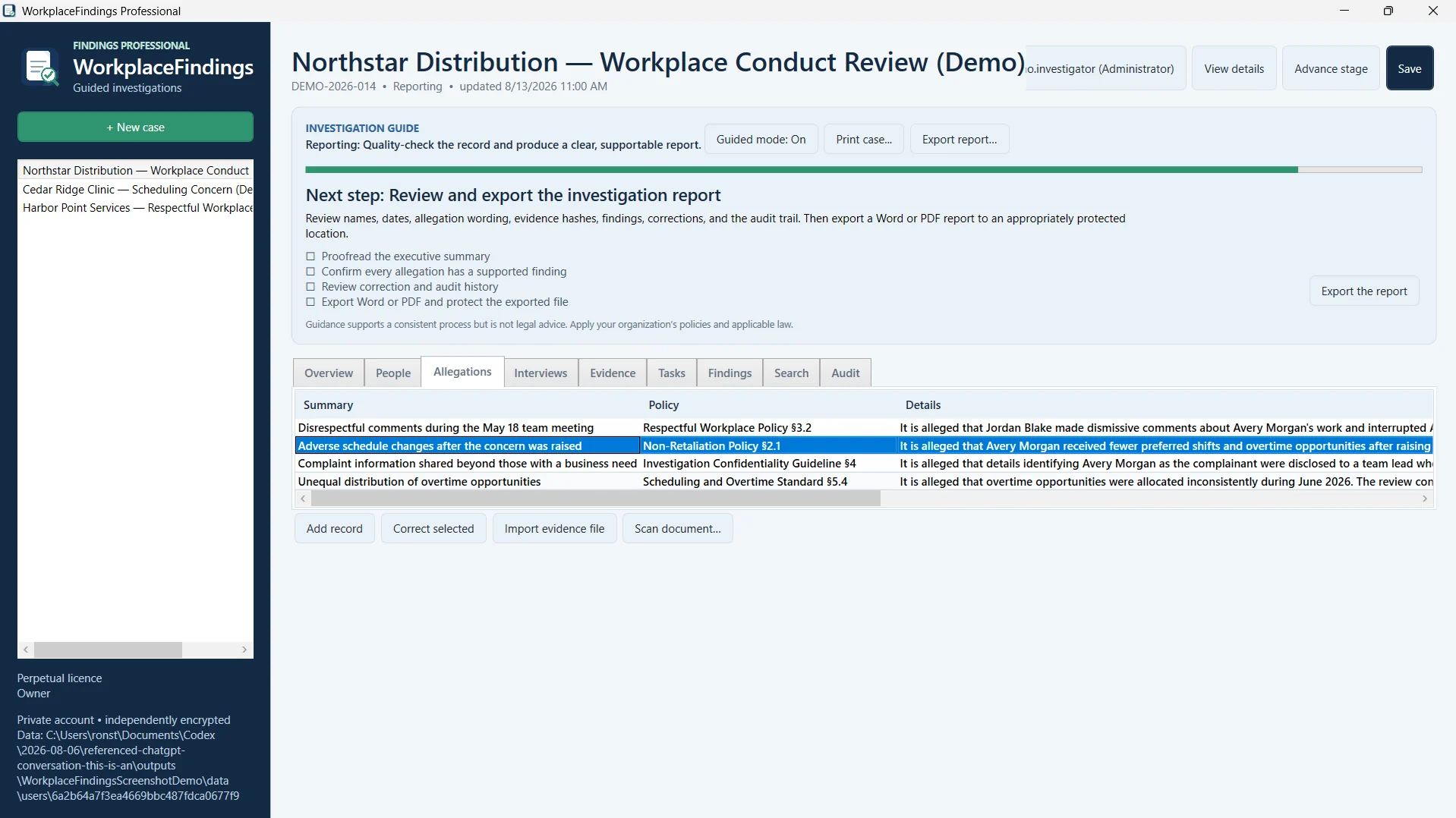The width and height of the screenshot is (1456, 818).
Task: Click the WorkplaceFindings document logo icon
Action: click(41, 68)
